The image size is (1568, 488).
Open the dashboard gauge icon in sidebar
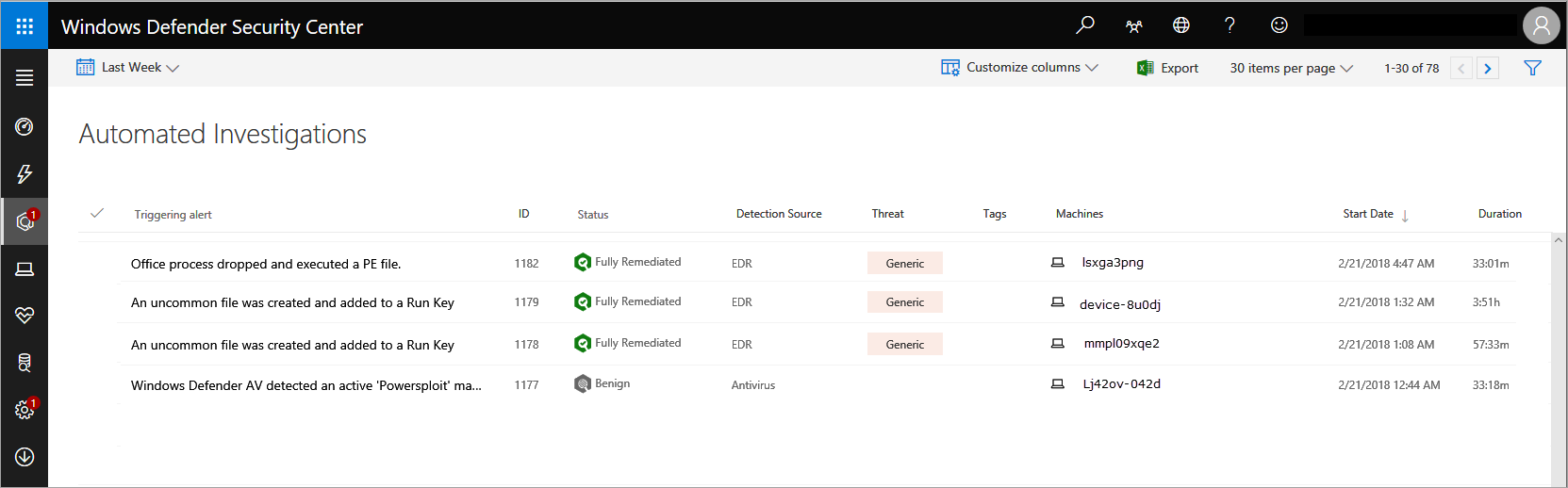click(x=25, y=127)
